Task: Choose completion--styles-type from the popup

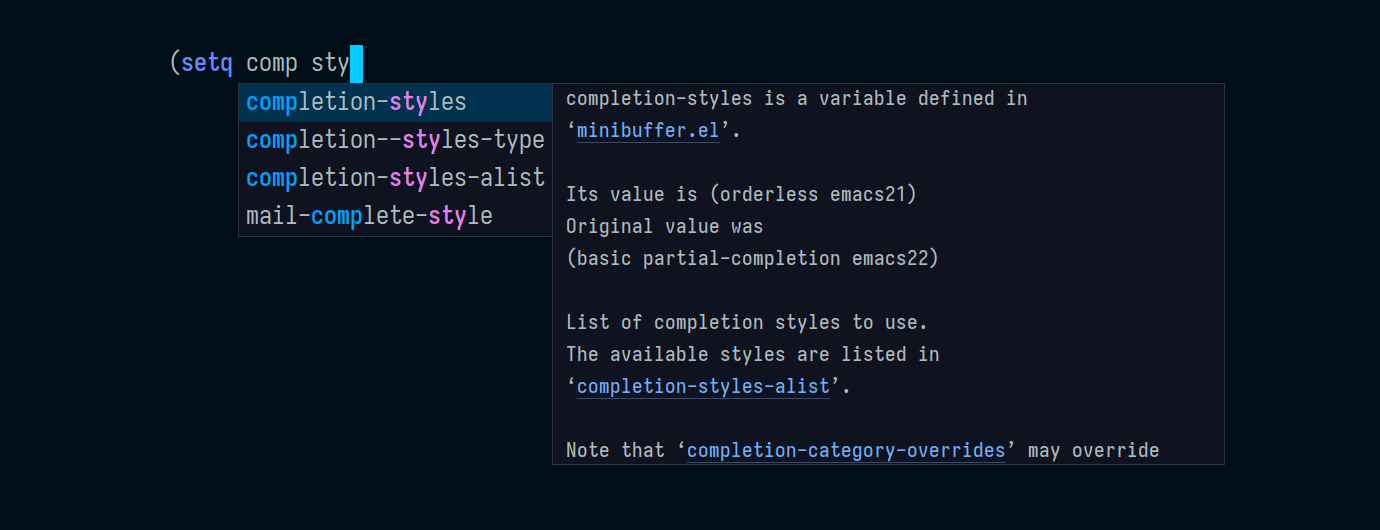Action: coord(395,140)
